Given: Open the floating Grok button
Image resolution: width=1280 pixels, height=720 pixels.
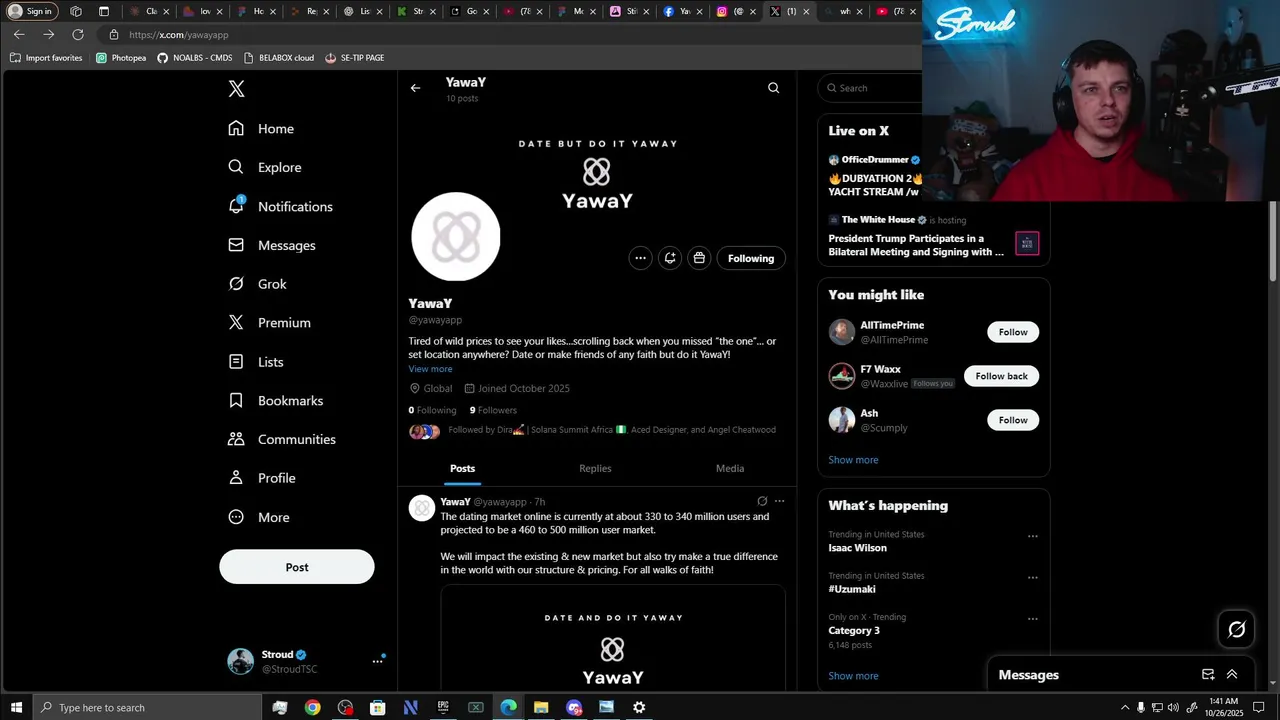Looking at the screenshot, I should [1236, 629].
